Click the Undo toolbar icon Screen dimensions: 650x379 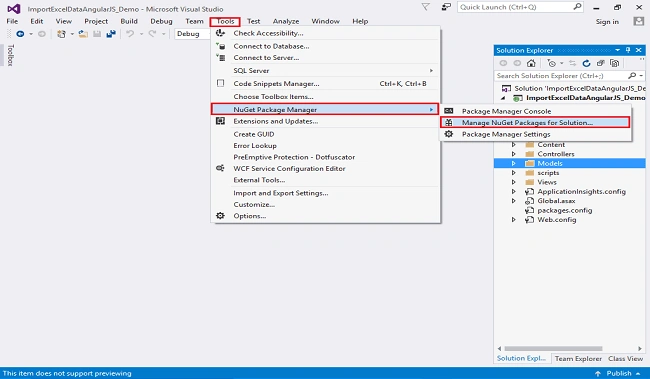click(x=130, y=34)
